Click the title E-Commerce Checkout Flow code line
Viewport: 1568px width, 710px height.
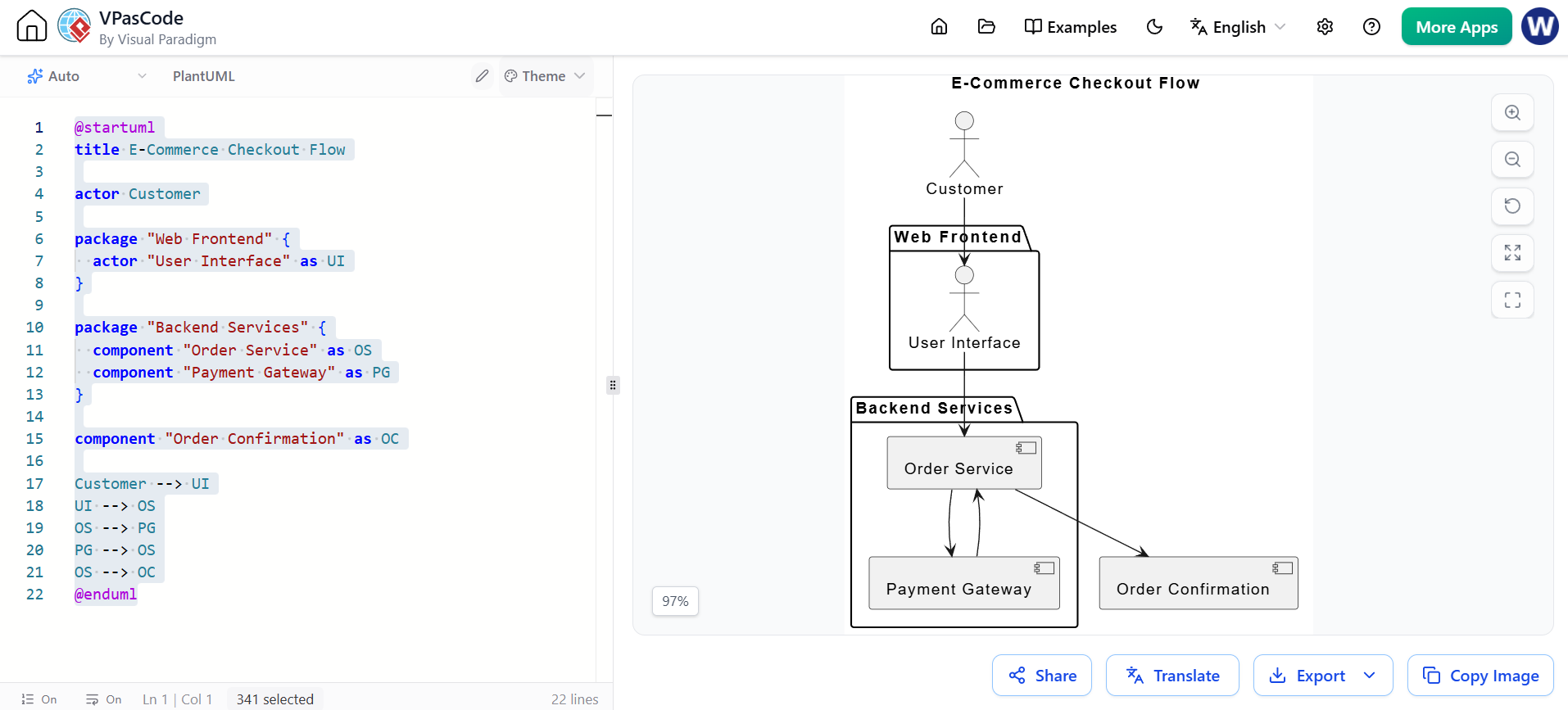210,149
